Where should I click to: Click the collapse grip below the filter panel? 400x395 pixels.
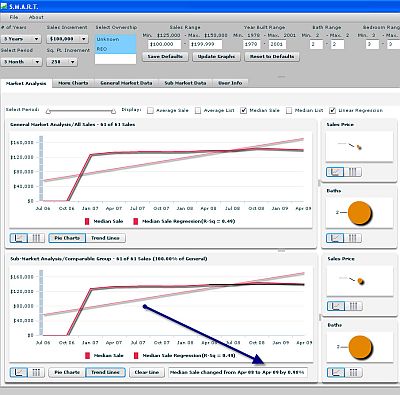282,76
